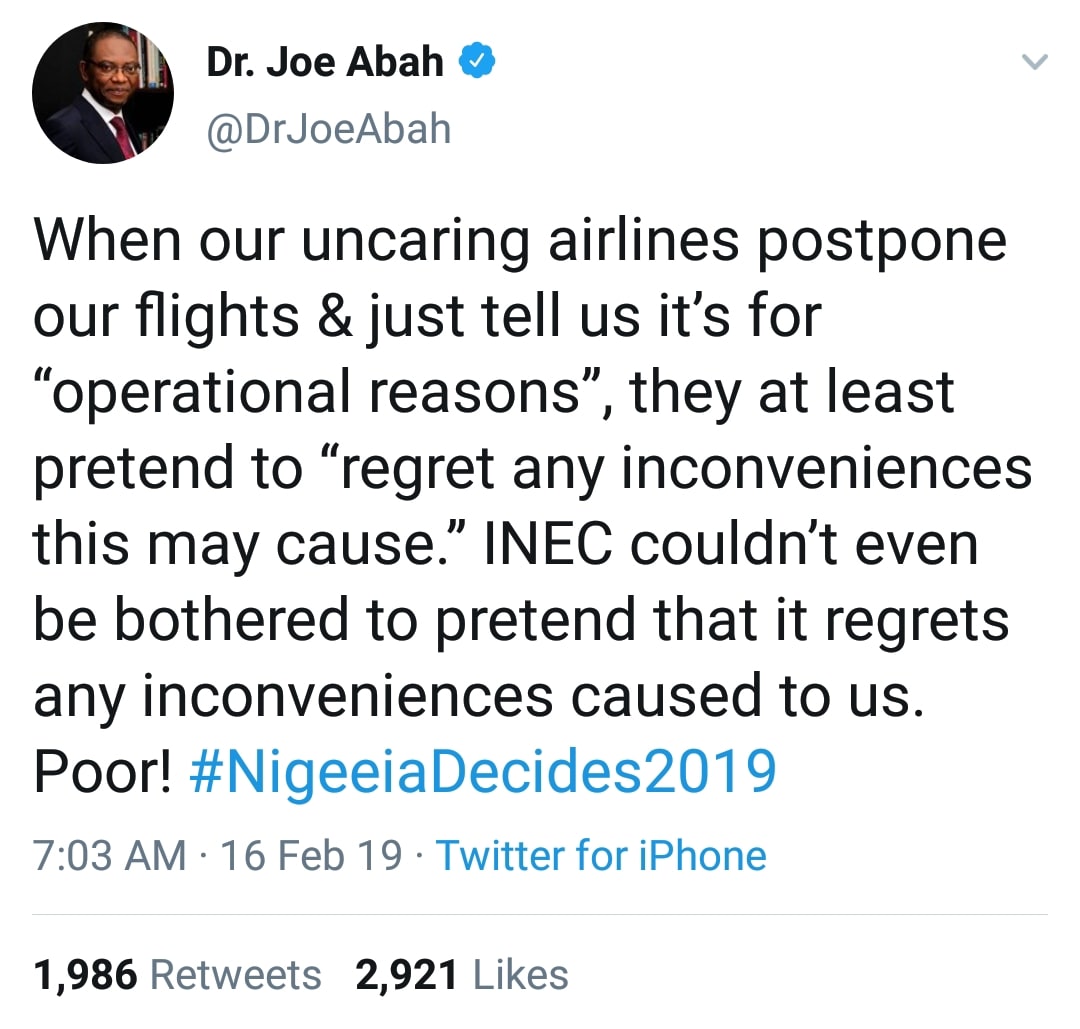This screenshot has width=1080, height=1029.
Task: Open the tweet options chevron menu
Action: [x=1036, y=63]
